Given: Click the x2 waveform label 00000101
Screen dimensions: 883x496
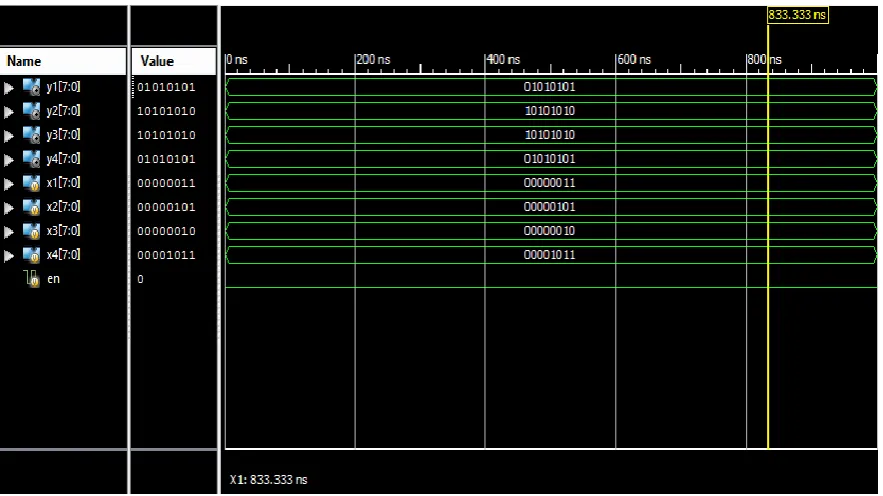Looking at the screenshot, I should click(x=550, y=207).
